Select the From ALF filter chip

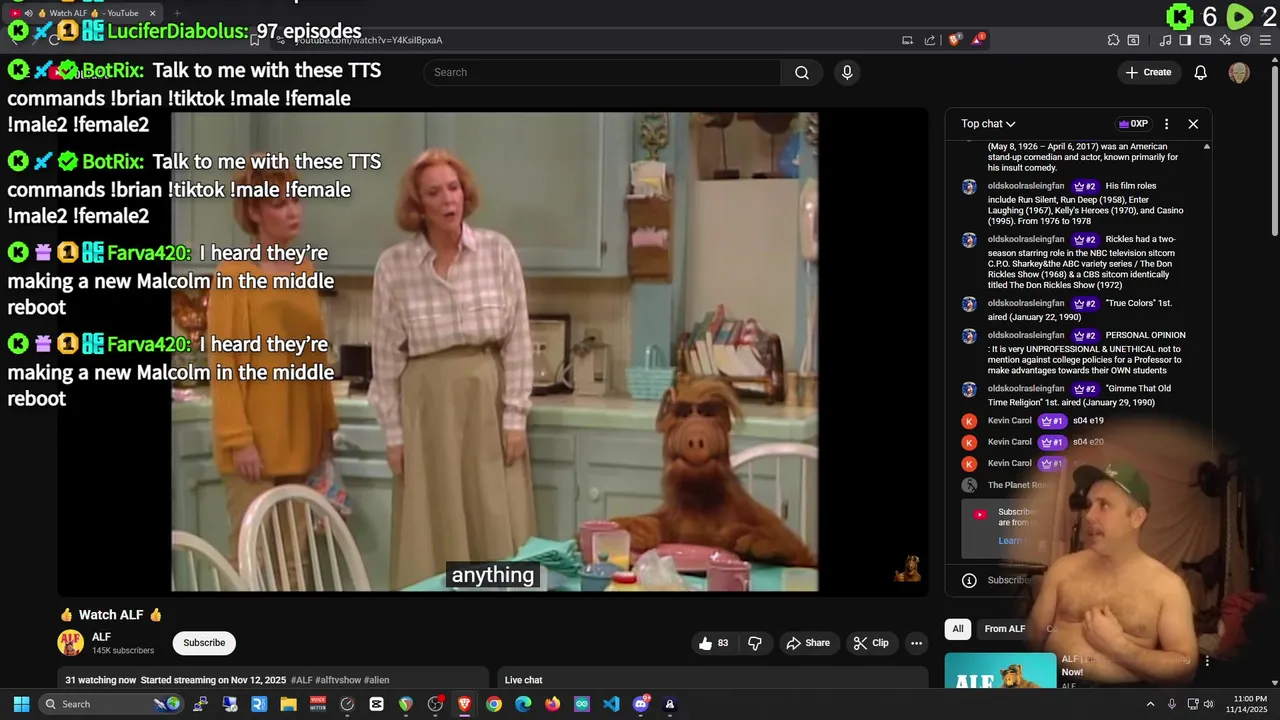pyautogui.click(x=1005, y=629)
